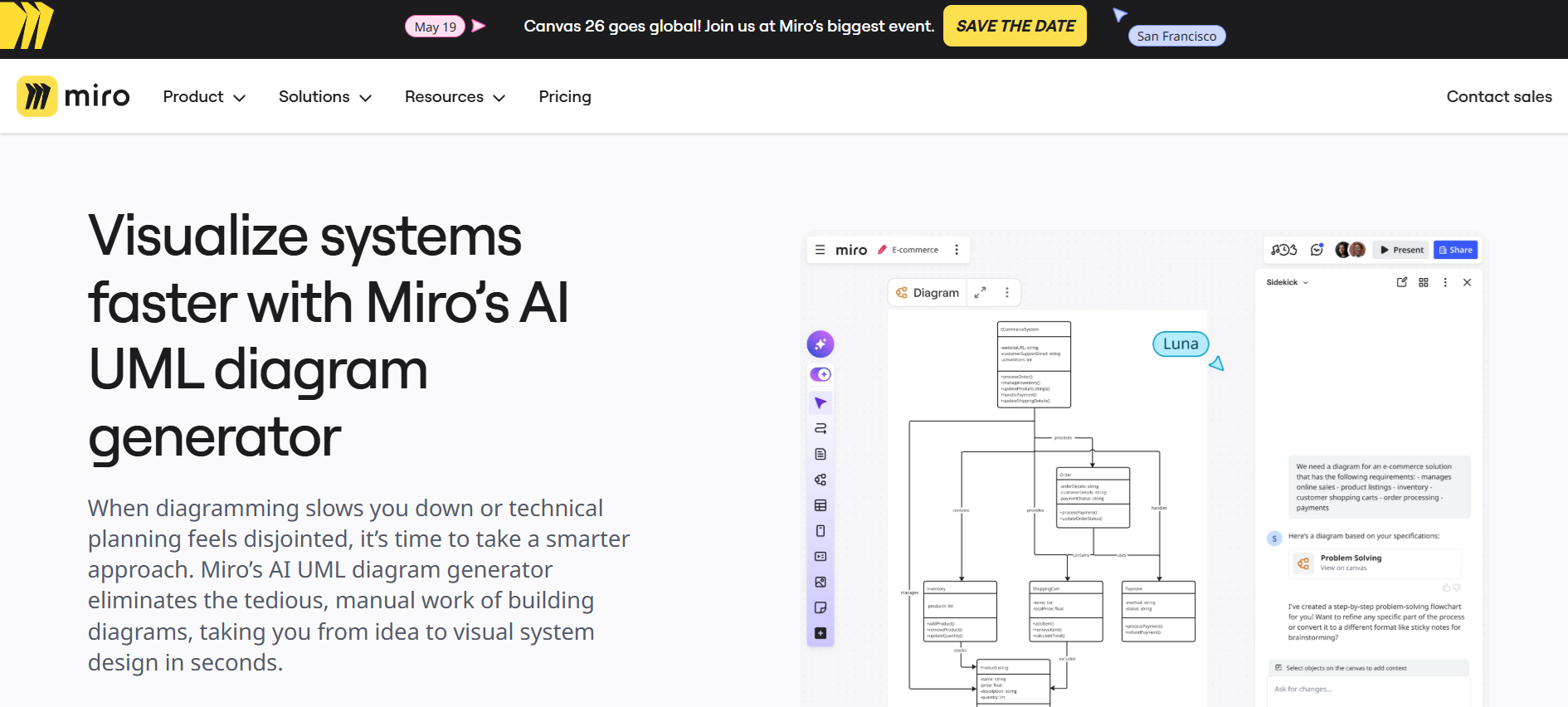The width and height of the screenshot is (1568, 707).
Task: Select the prototype phone-frame tool
Action: click(x=821, y=531)
